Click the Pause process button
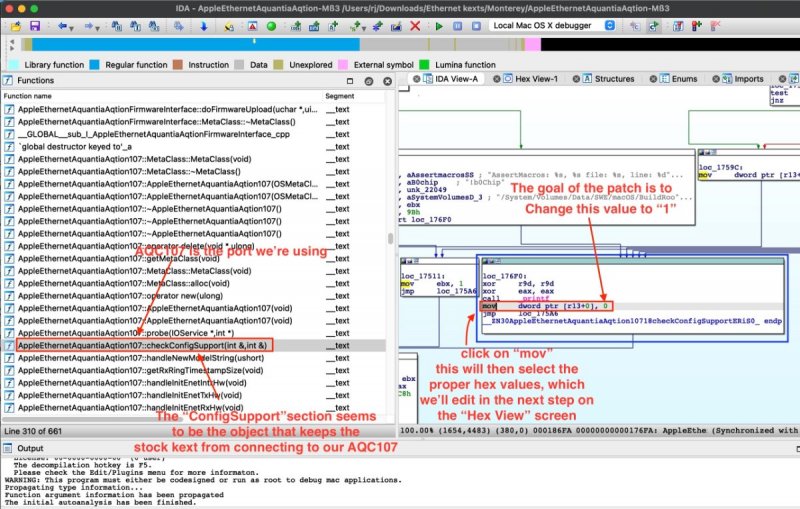Viewport: 800px width, 509px height. tap(457, 25)
